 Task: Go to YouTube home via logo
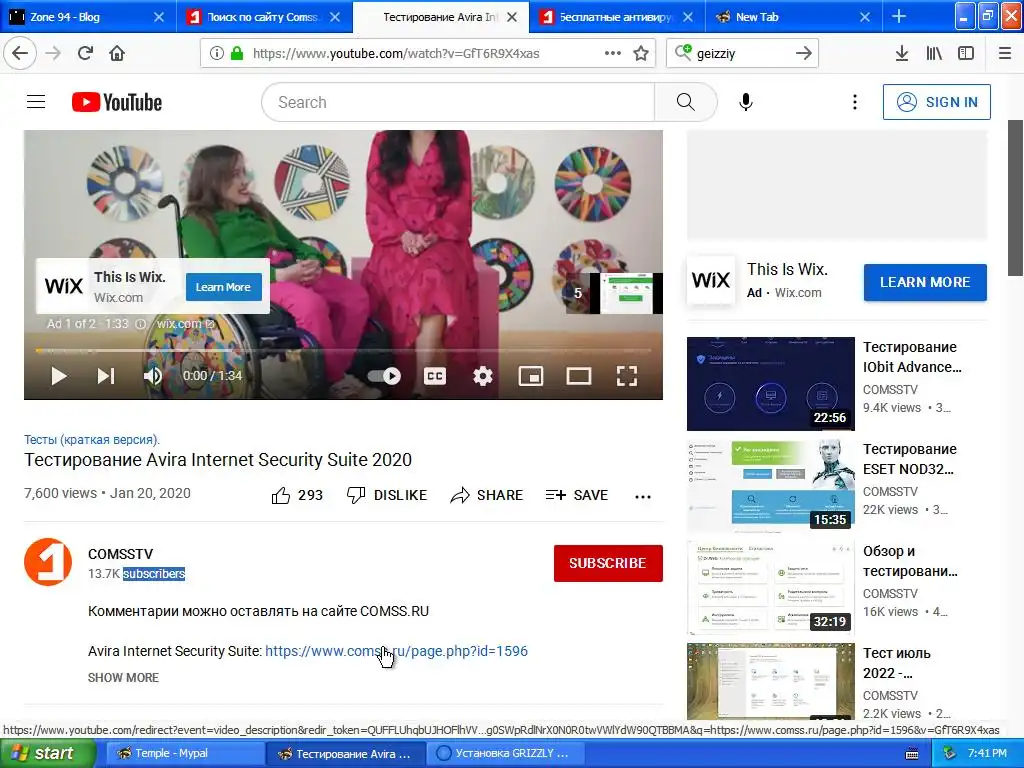click(117, 102)
